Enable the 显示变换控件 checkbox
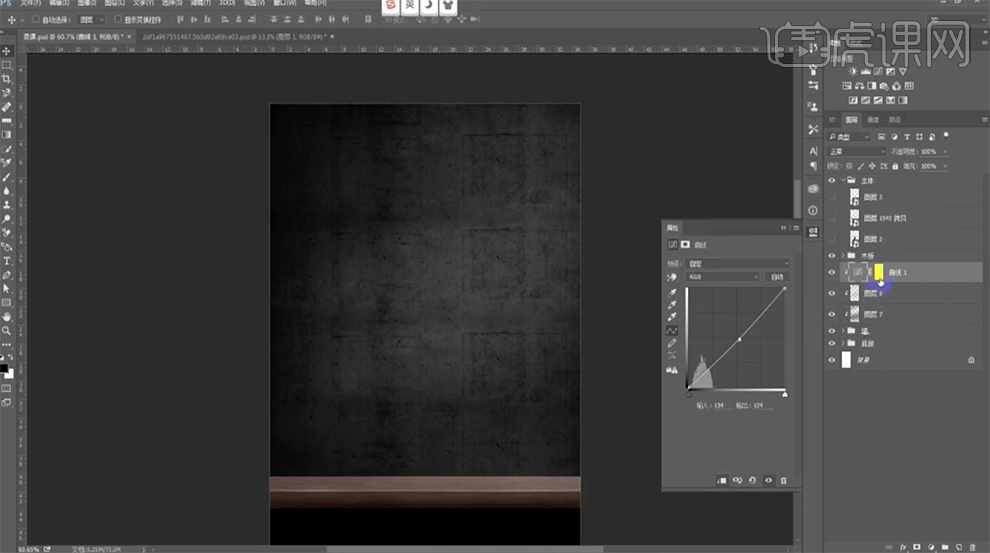The image size is (990, 553). [x=117, y=19]
